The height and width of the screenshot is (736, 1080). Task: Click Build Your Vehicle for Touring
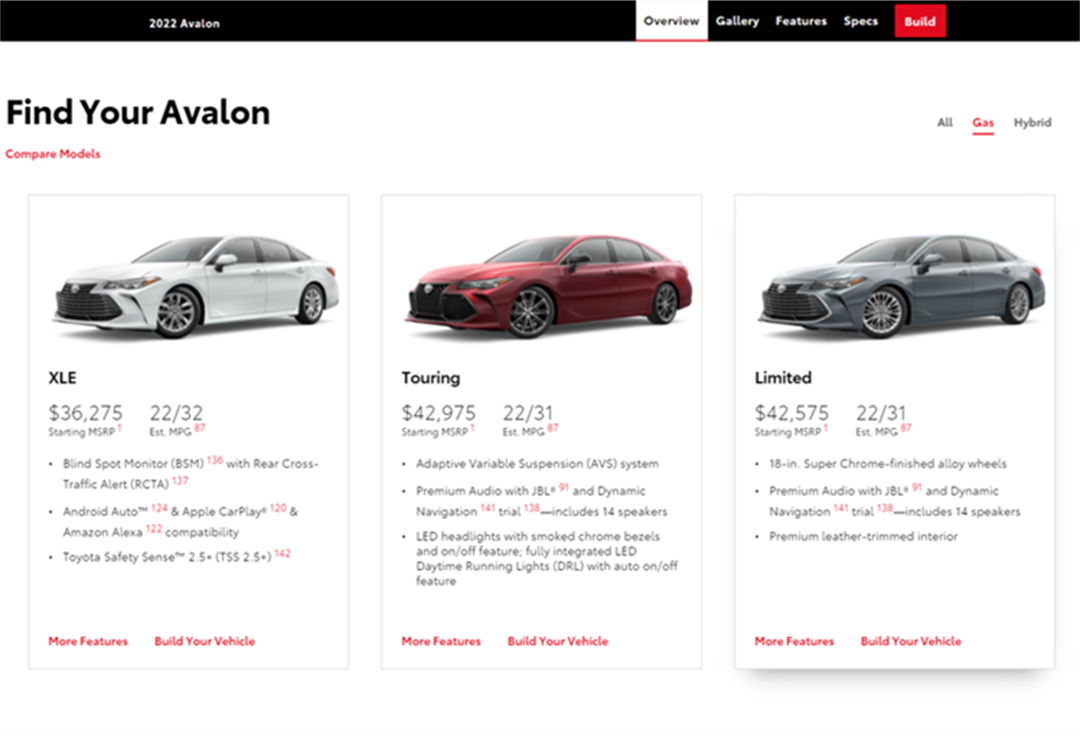click(x=557, y=641)
